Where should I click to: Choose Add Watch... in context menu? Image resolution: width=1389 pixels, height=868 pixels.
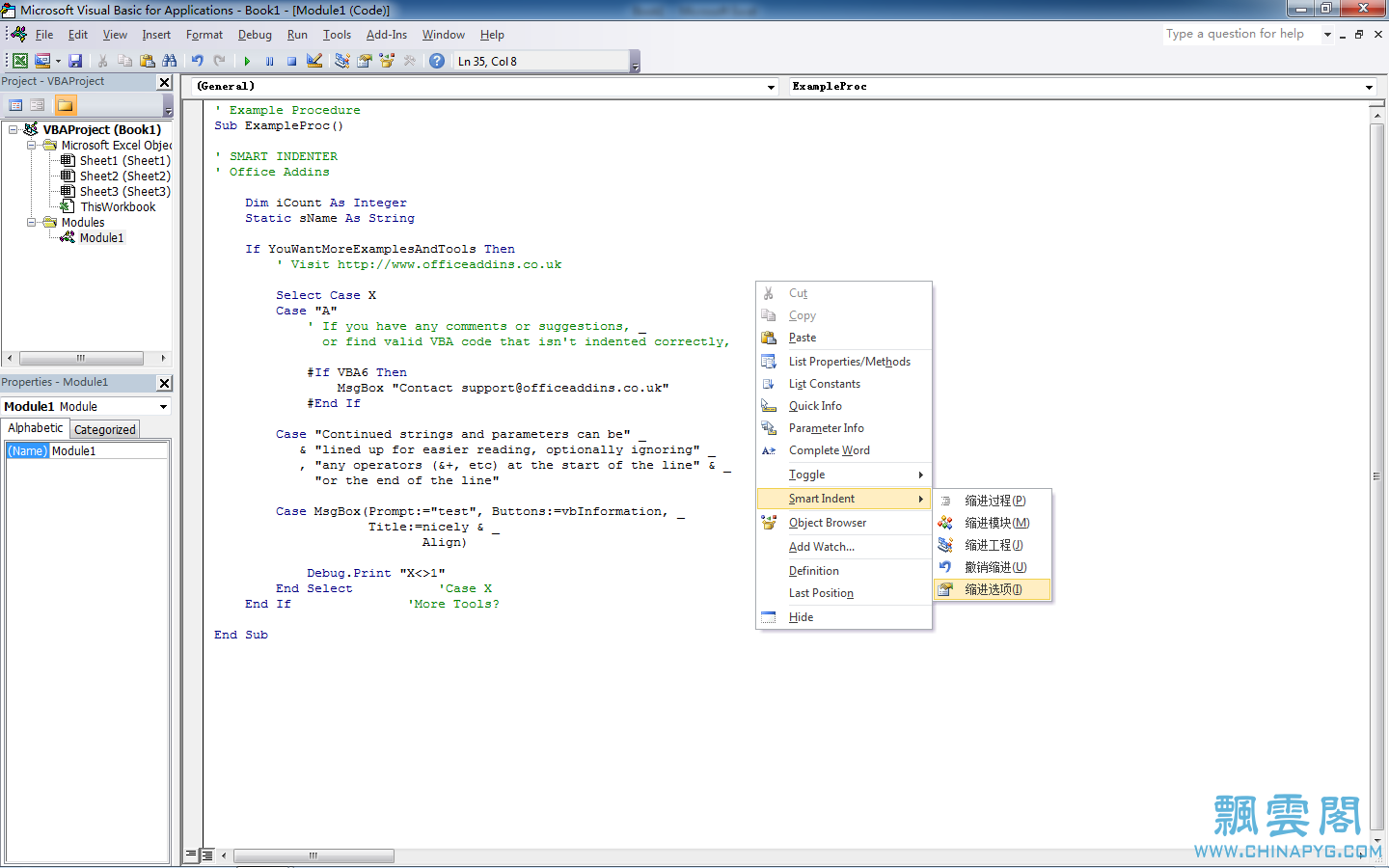(844, 547)
